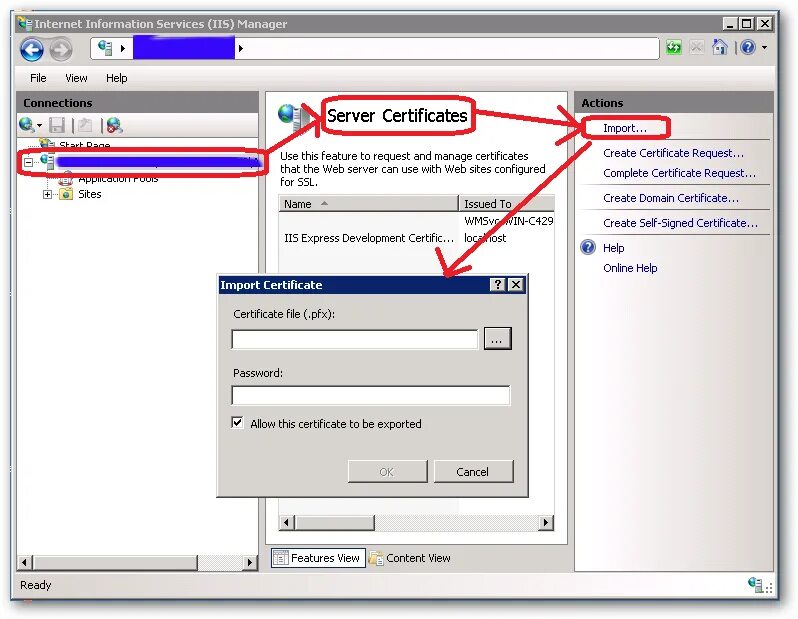Cancel the Import Certificate dialog
The width and height of the screenshot is (798, 619).
tap(473, 472)
